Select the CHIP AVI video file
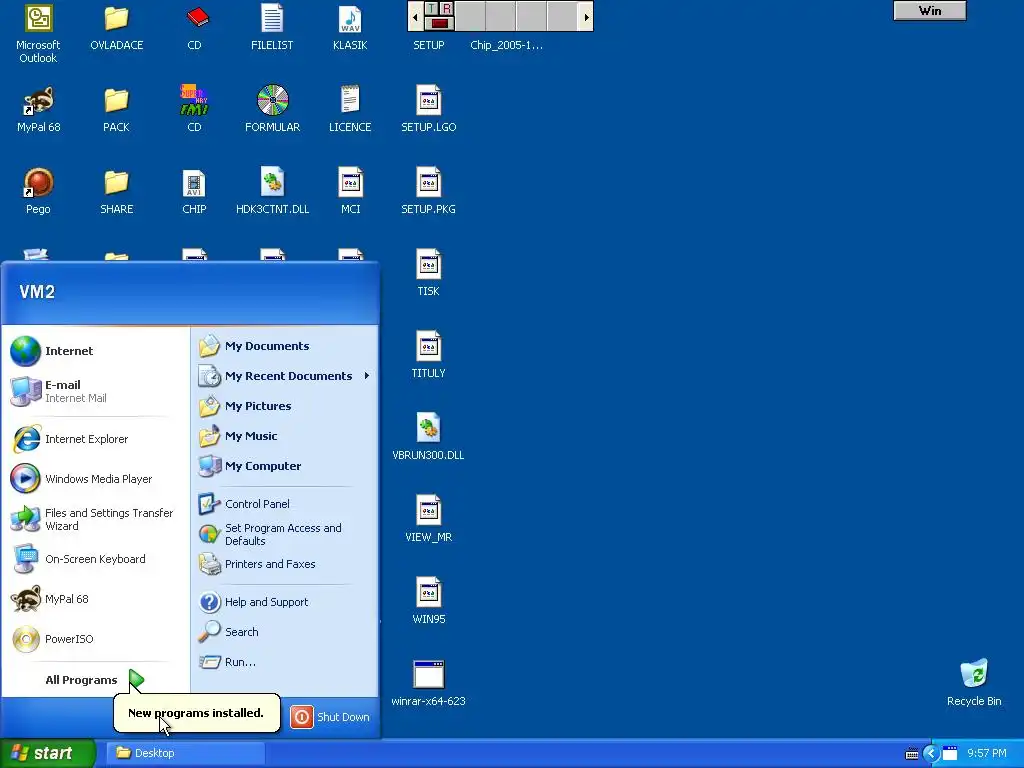 pos(195,192)
